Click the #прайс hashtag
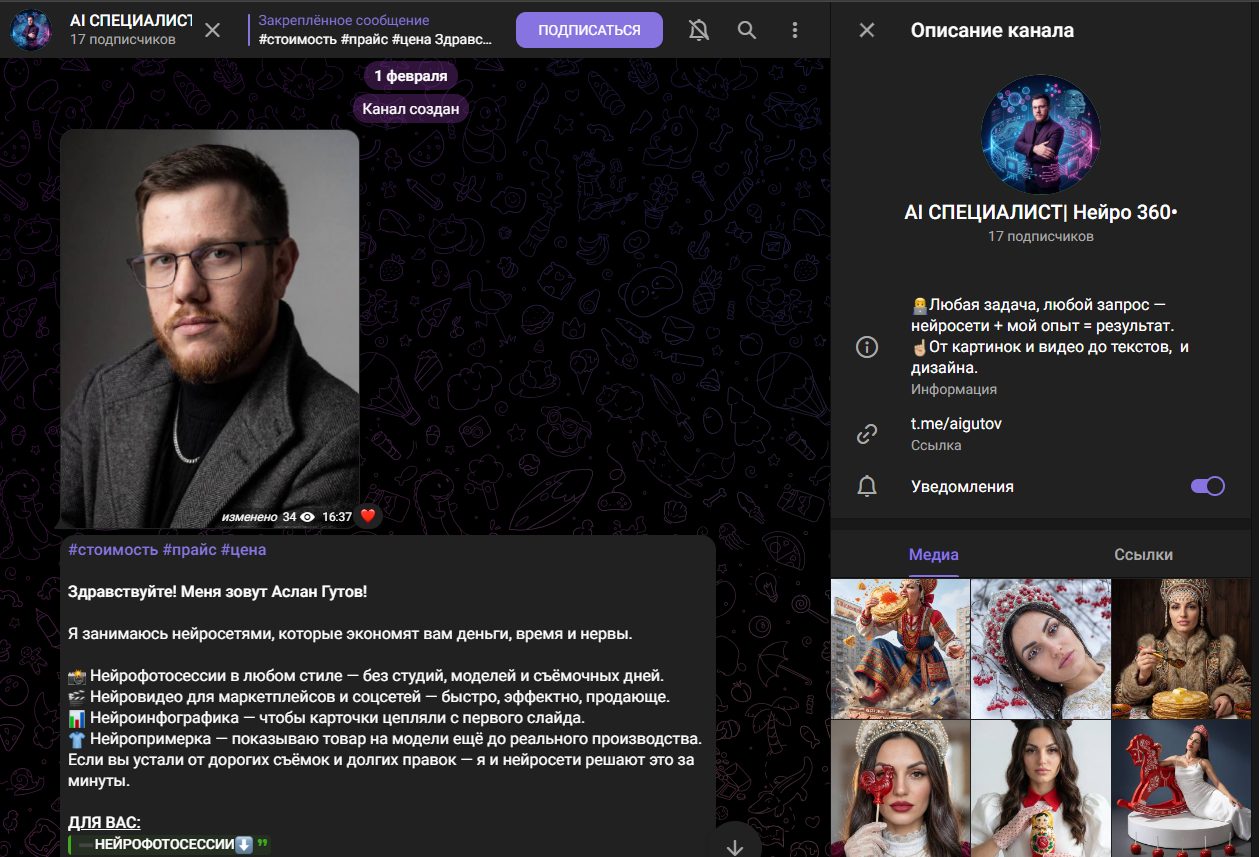 pyautogui.click(x=189, y=550)
